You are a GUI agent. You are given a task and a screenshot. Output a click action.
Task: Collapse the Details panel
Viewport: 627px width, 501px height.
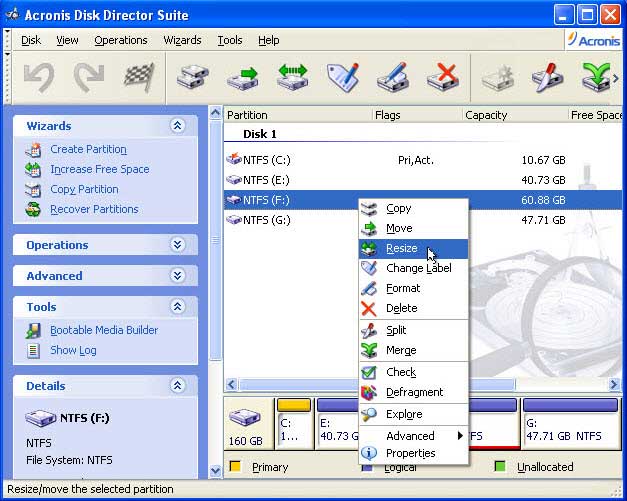pos(178,385)
